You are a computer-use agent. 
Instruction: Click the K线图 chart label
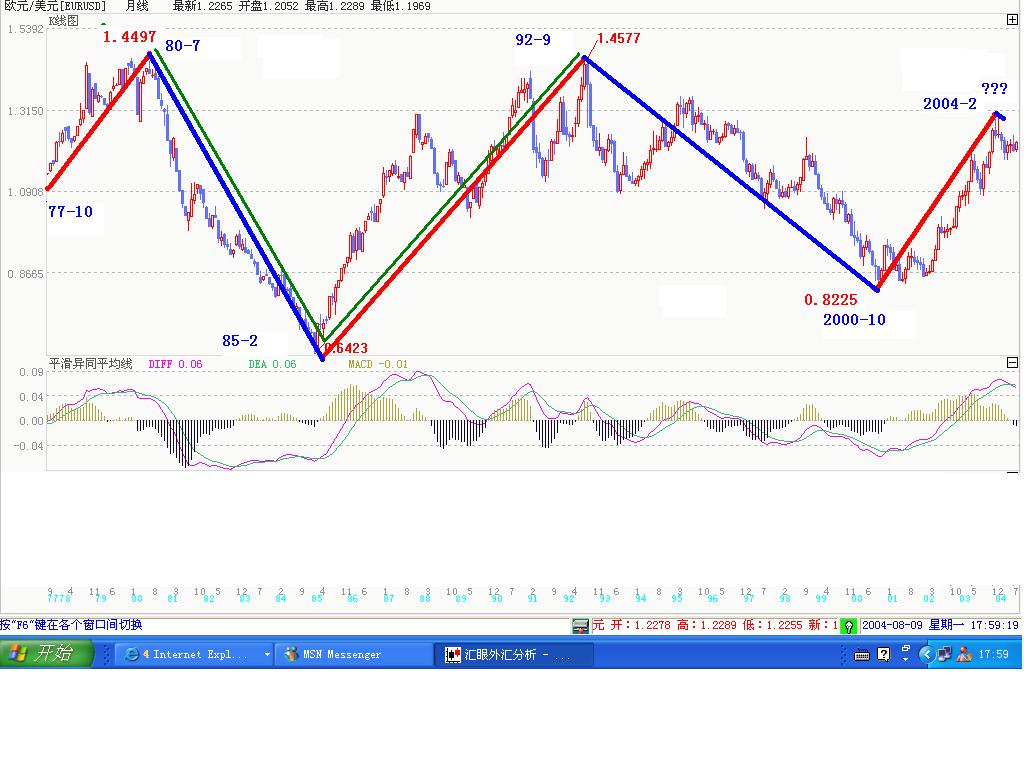63,21
